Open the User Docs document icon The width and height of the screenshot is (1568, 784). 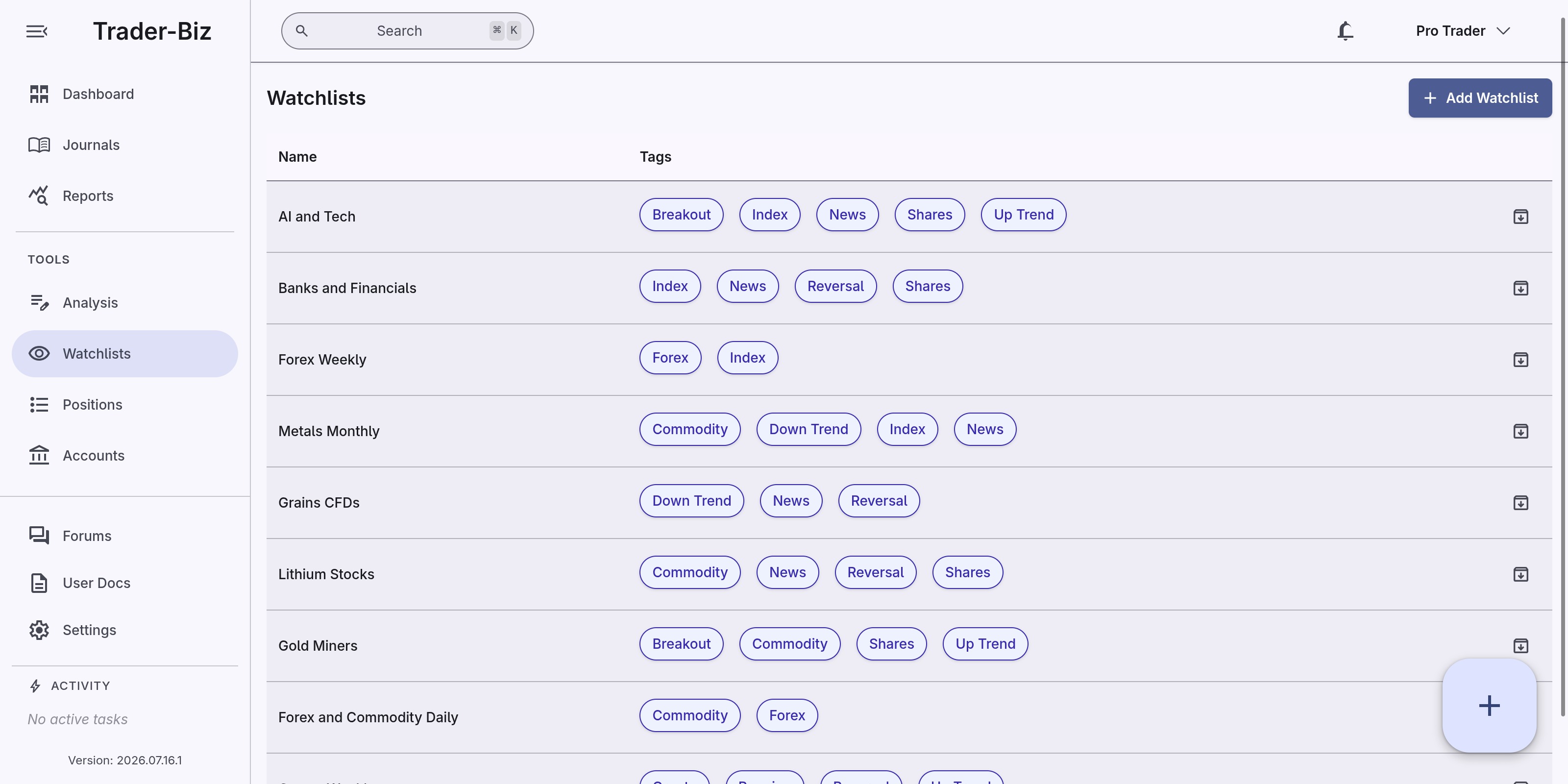point(39,583)
